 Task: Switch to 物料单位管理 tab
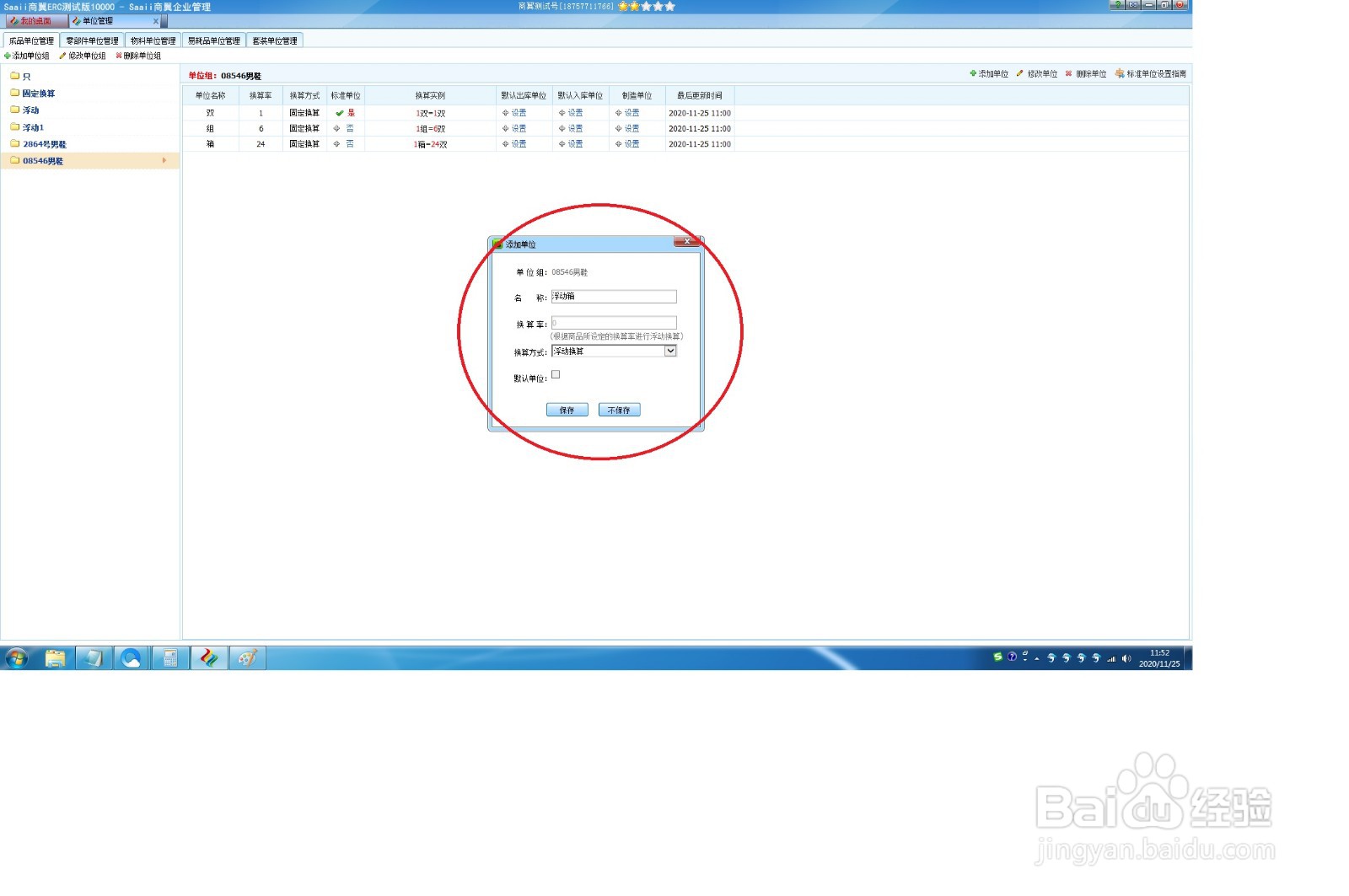click(153, 40)
